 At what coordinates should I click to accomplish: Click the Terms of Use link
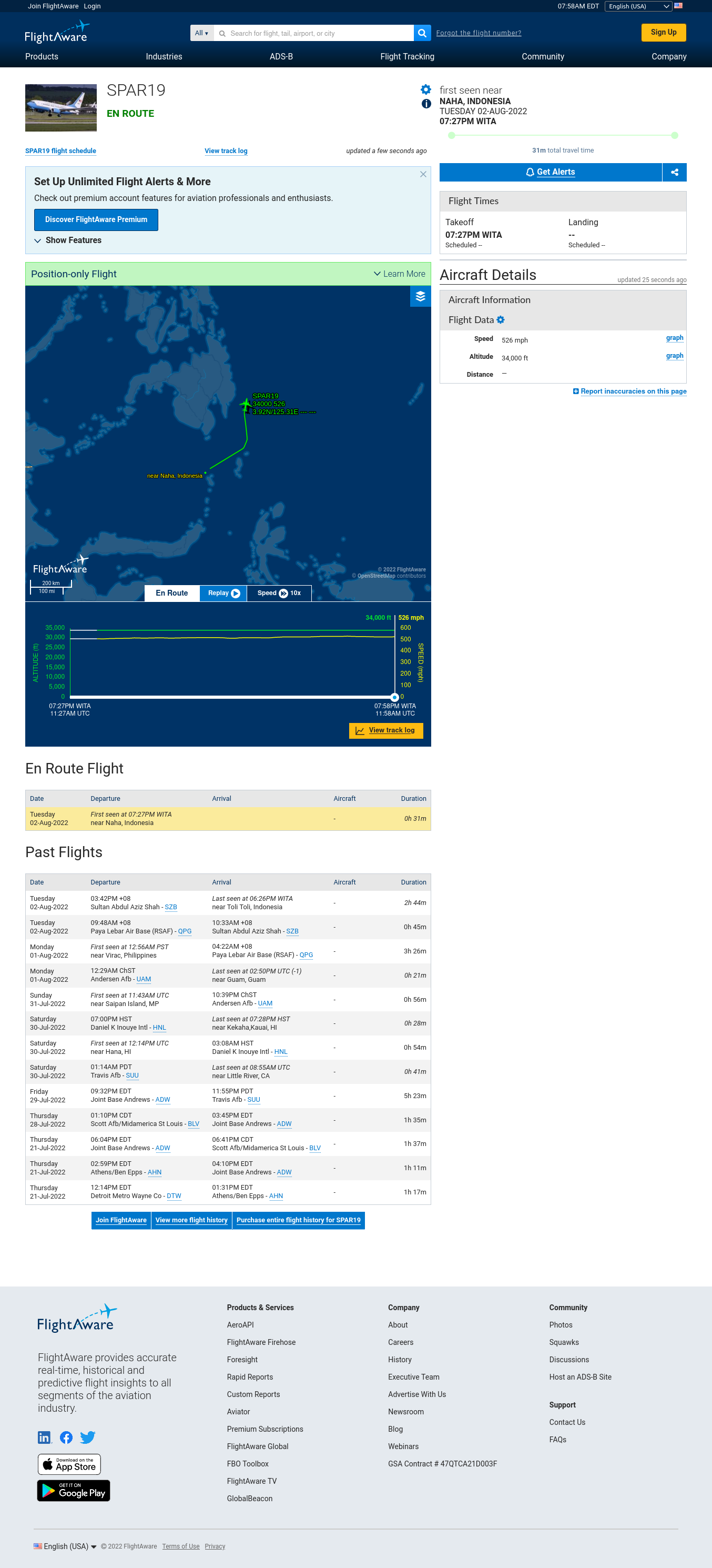tap(181, 1546)
